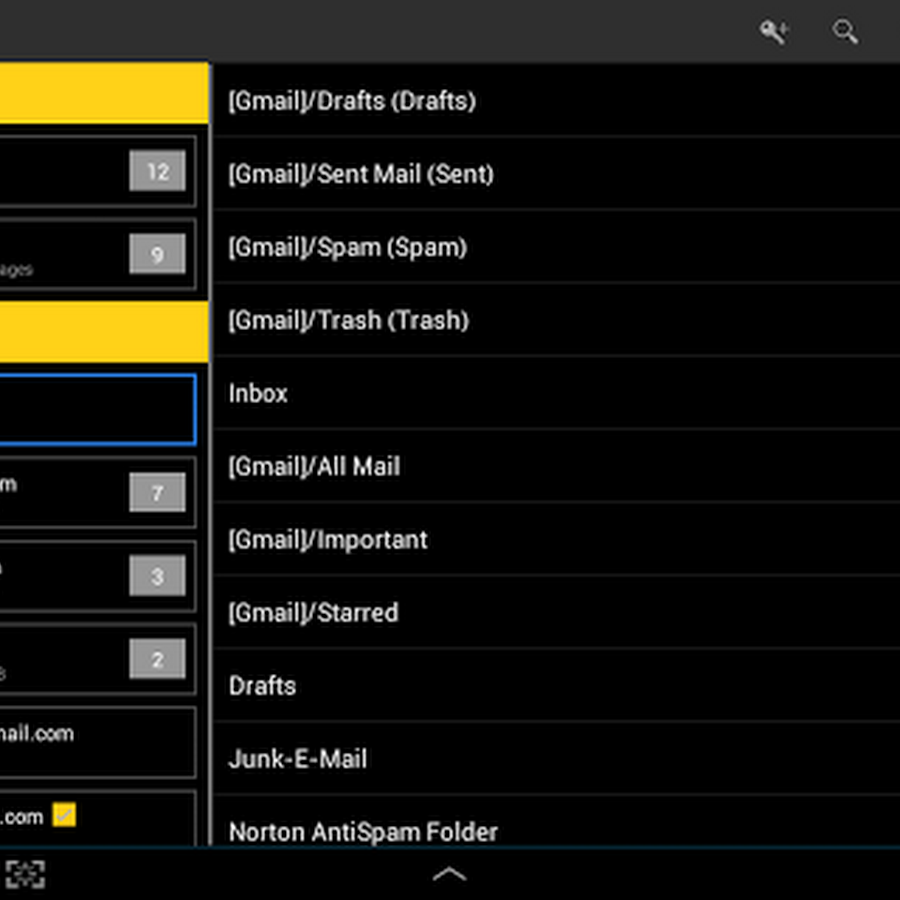Select the account row ending in mail.com
This screenshot has height=900, width=900.
98,743
